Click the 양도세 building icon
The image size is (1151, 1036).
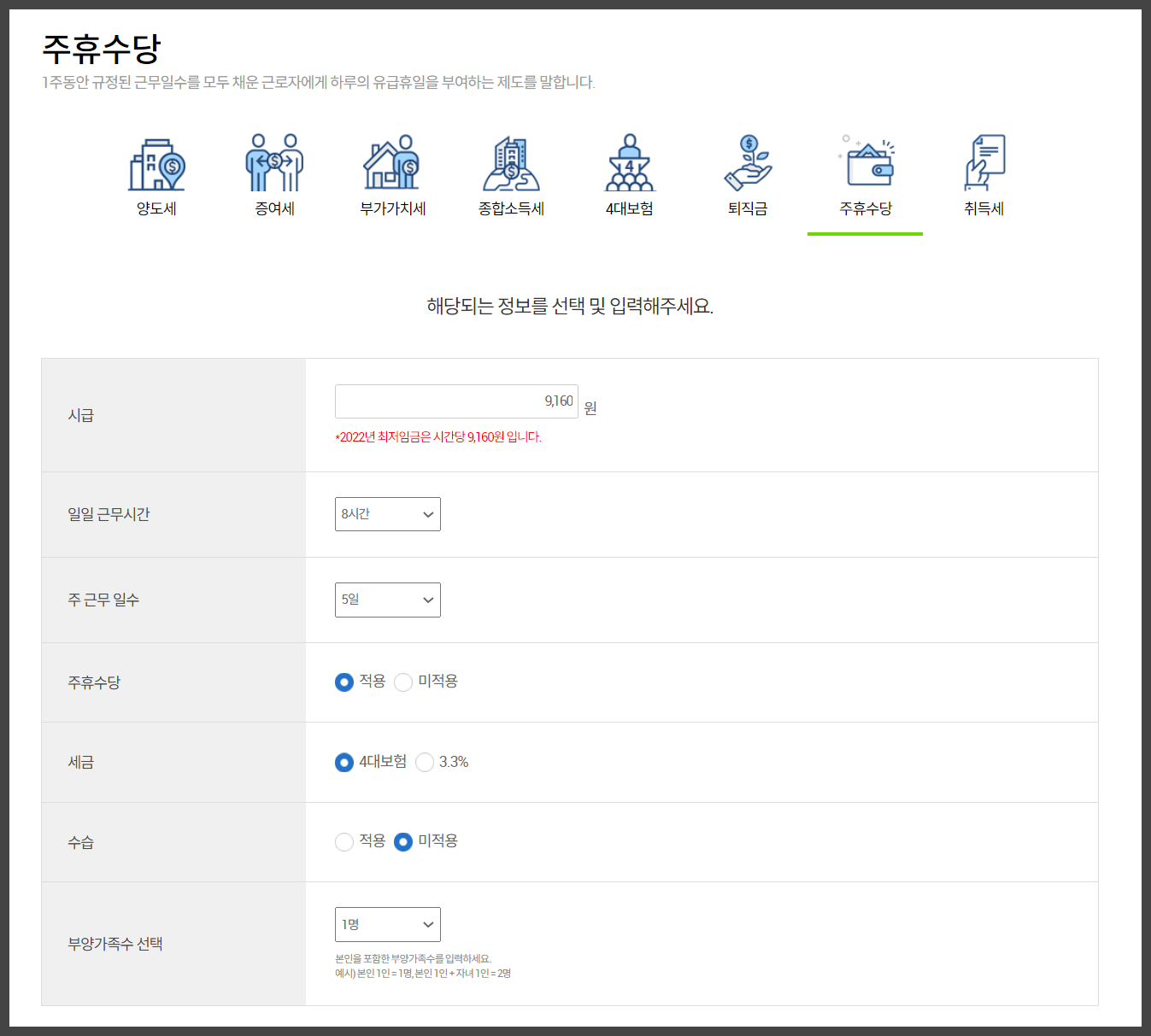156,162
